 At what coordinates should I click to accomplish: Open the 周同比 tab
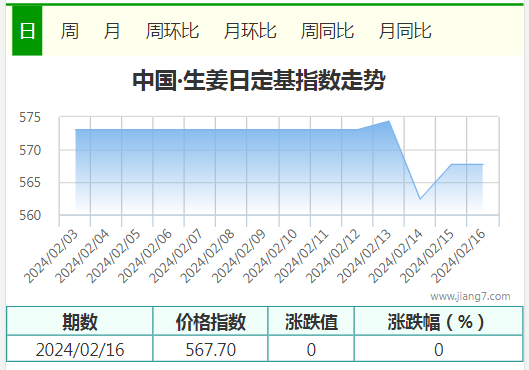(x=327, y=31)
